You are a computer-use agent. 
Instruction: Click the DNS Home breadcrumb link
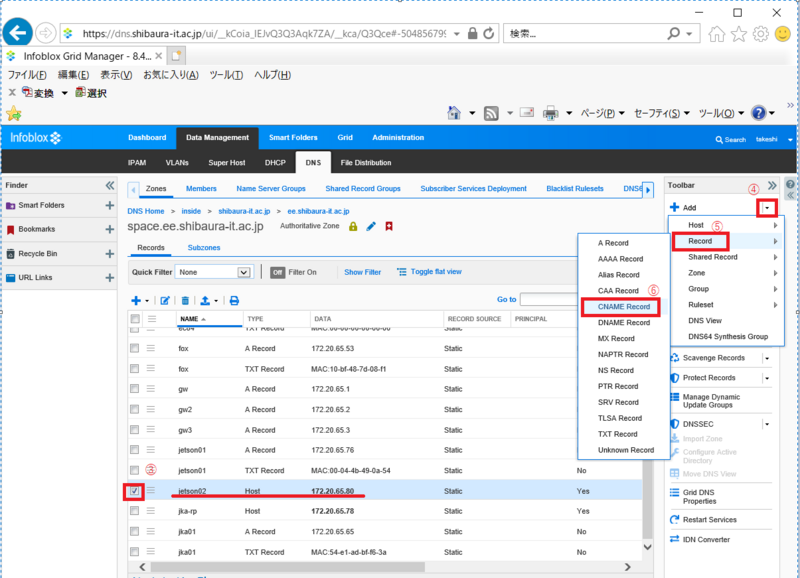point(145,211)
